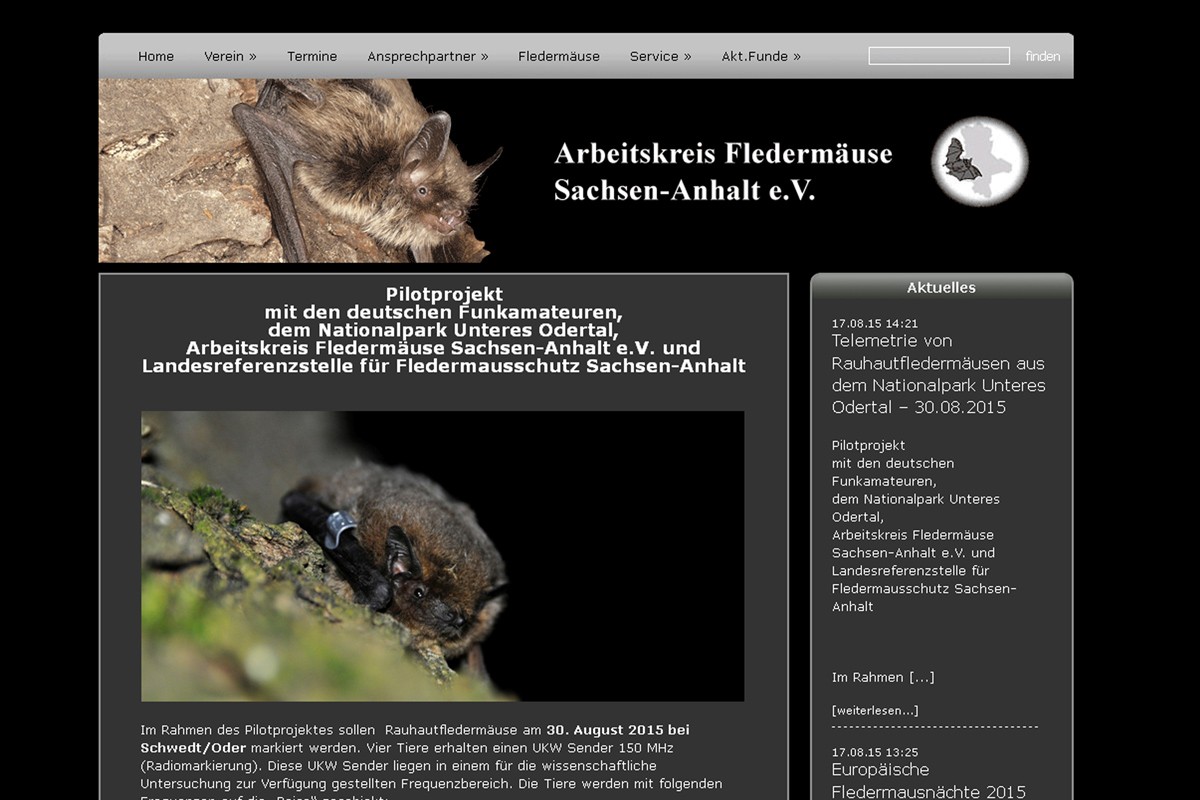Screen dimensions: 1200x800
Task: Click the [weiterlesen...] link
Action: point(875,711)
